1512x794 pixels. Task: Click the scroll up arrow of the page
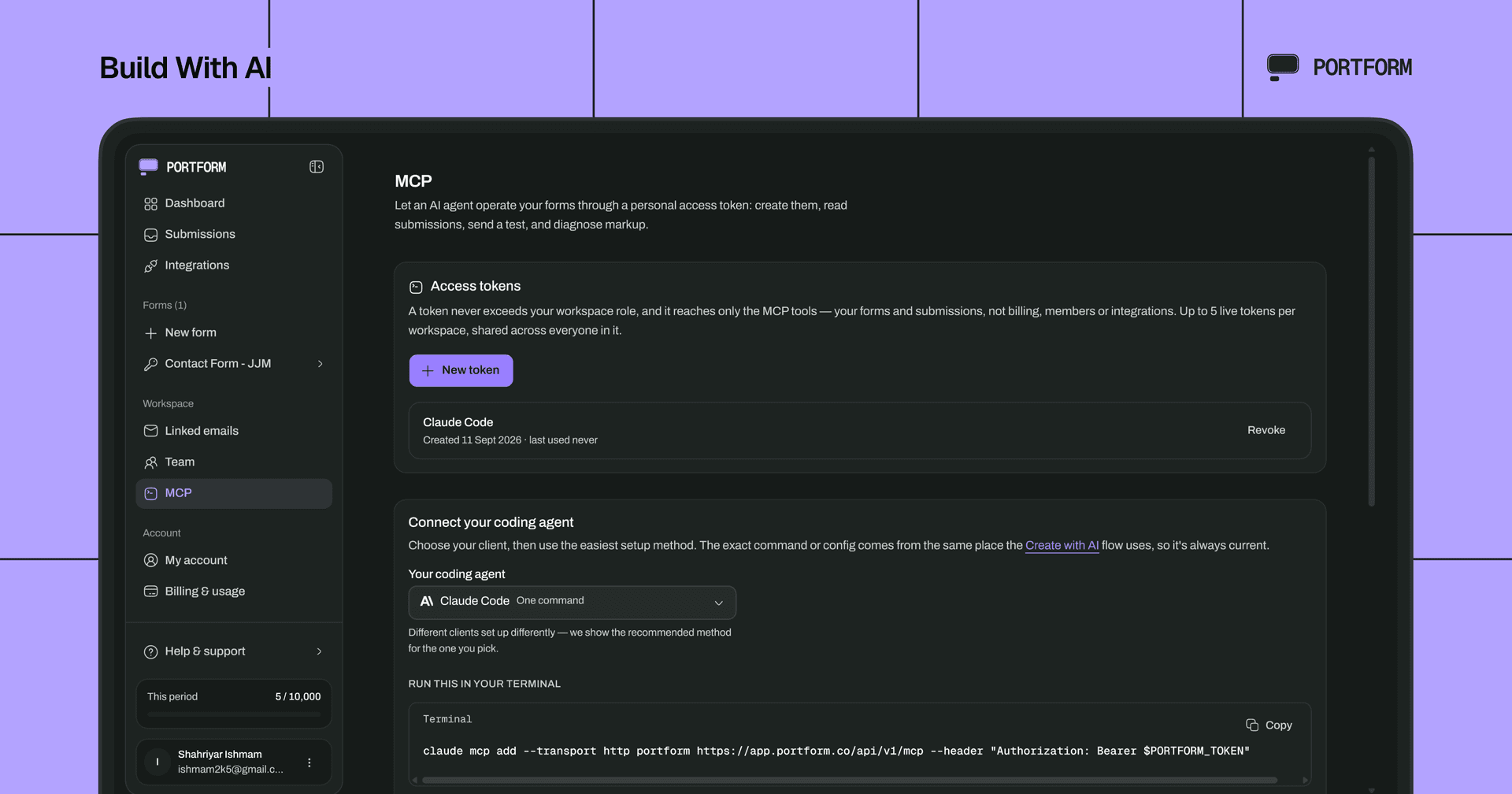point(1371,150)
